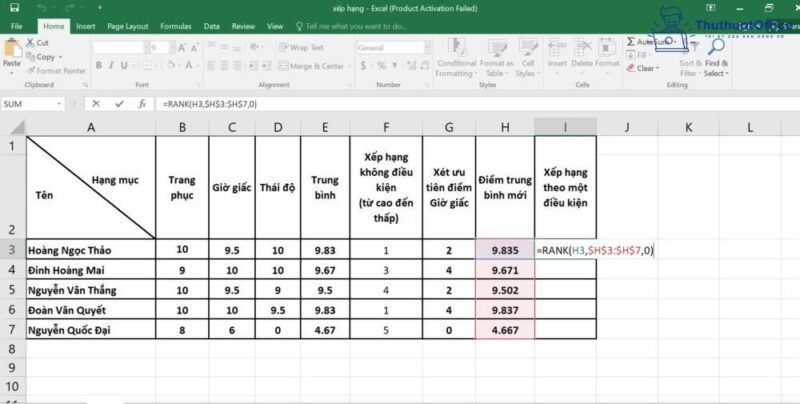
Task: Toggle Middle Align vertical alignment
Action: [224, 47]
